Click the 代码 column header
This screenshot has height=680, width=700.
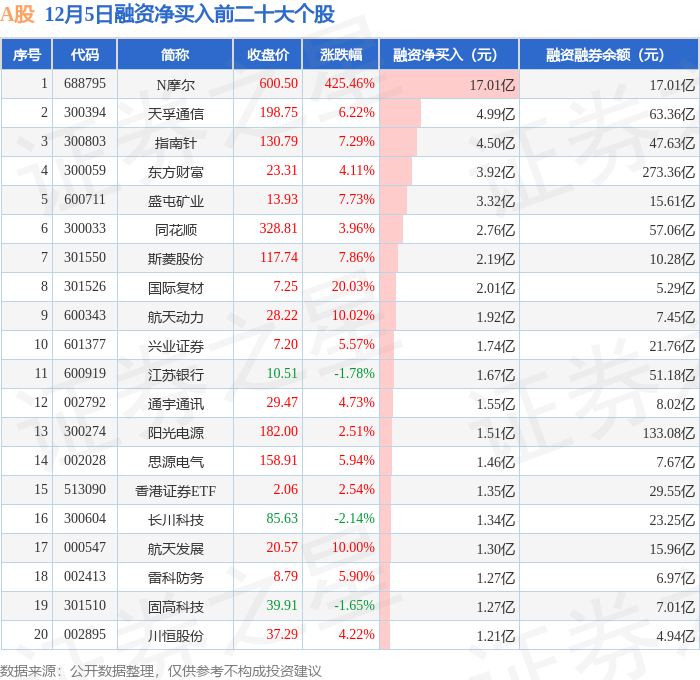[x=85, y=54]
